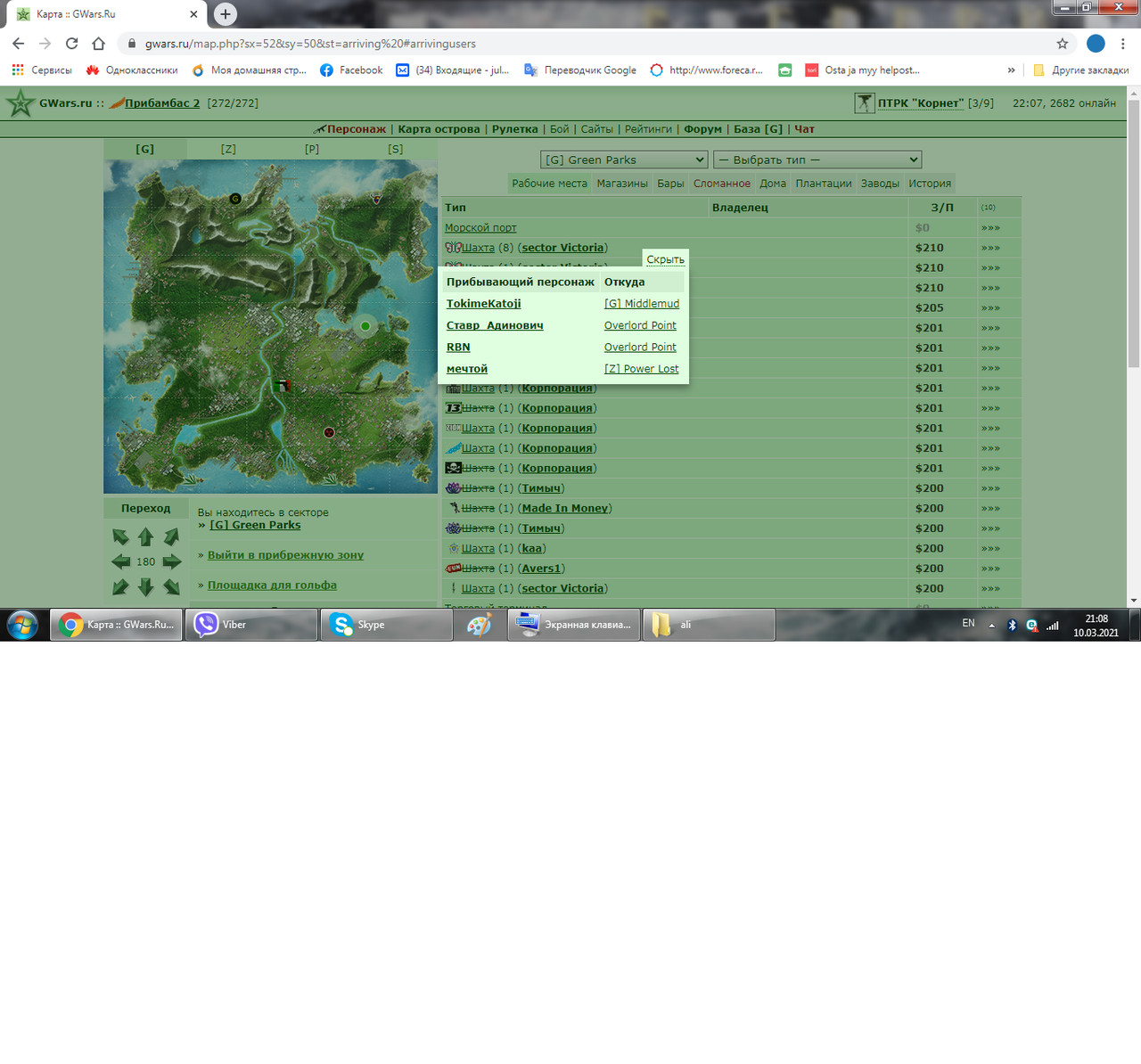Click the browser address bar

coord(588,44)
